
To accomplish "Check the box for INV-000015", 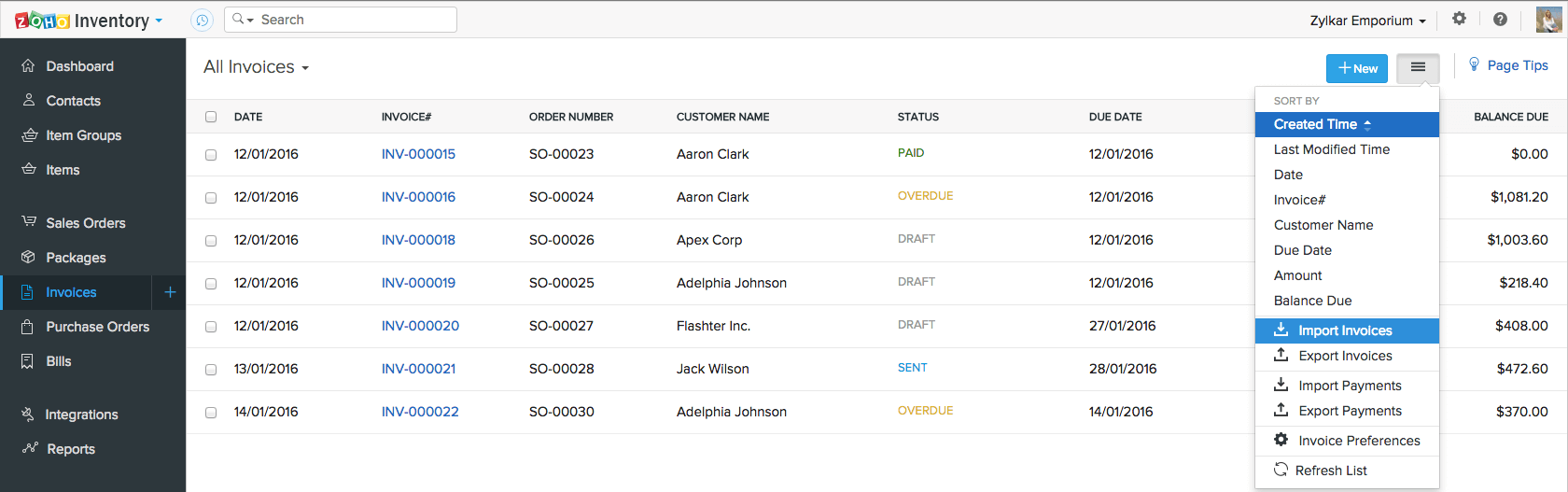I will click(x=211, y=155).
